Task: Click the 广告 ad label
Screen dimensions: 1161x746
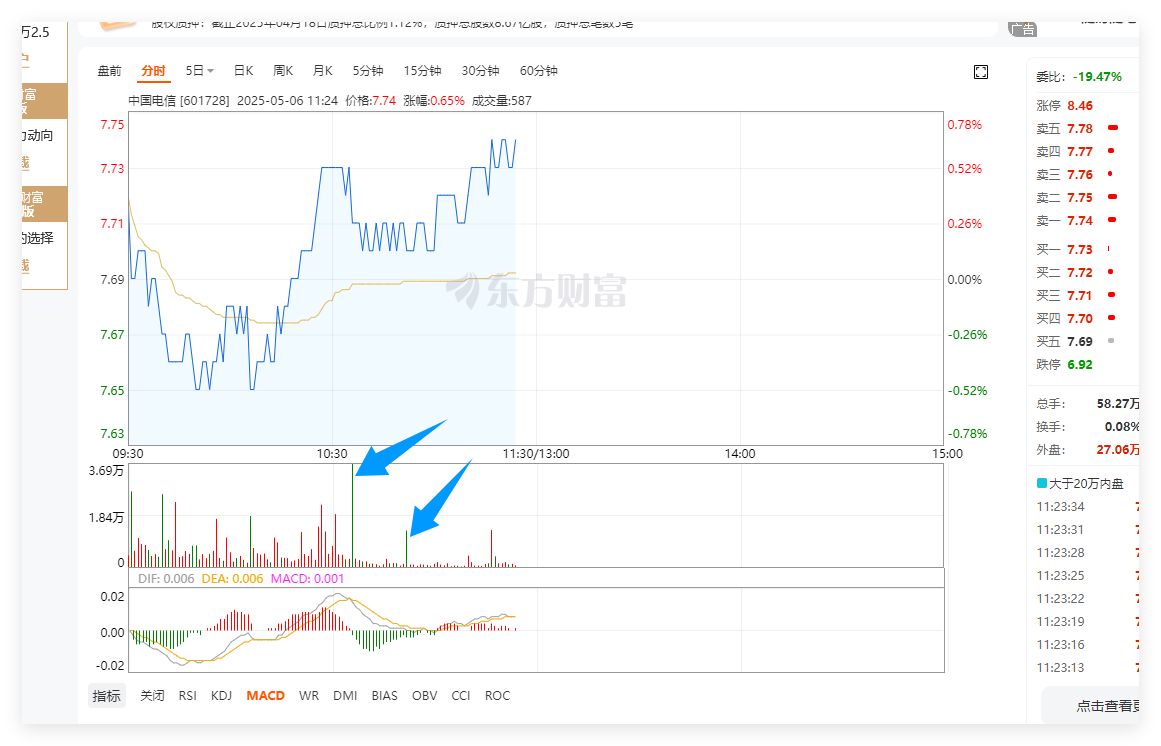Action: click(1022, 30)
